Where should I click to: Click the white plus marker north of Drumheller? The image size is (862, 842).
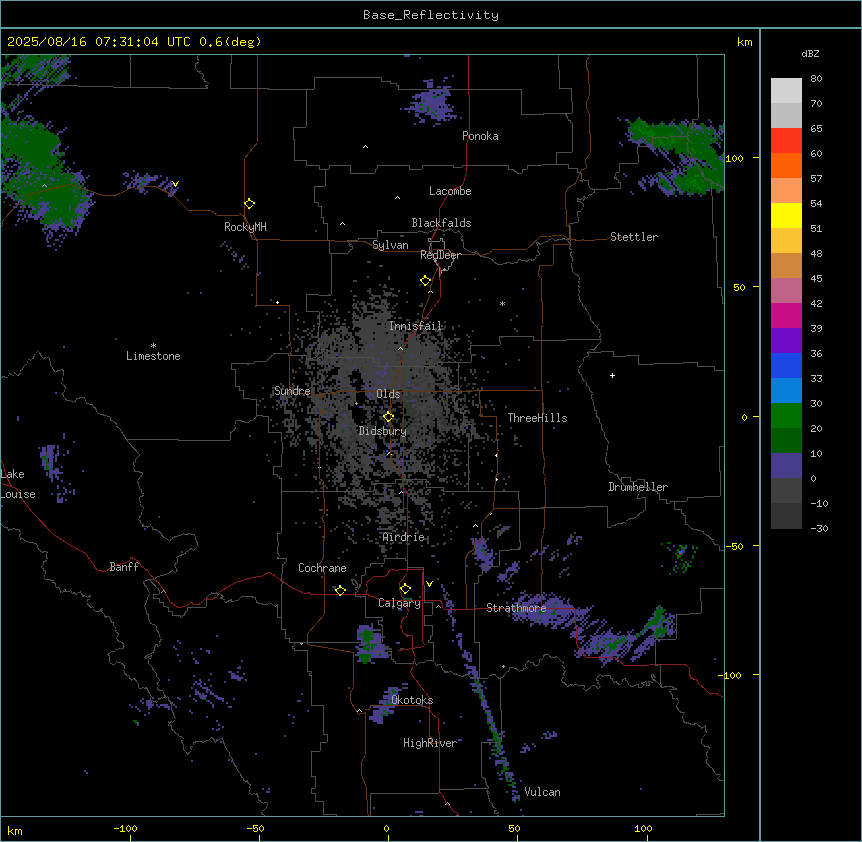[x=612, y=375]
